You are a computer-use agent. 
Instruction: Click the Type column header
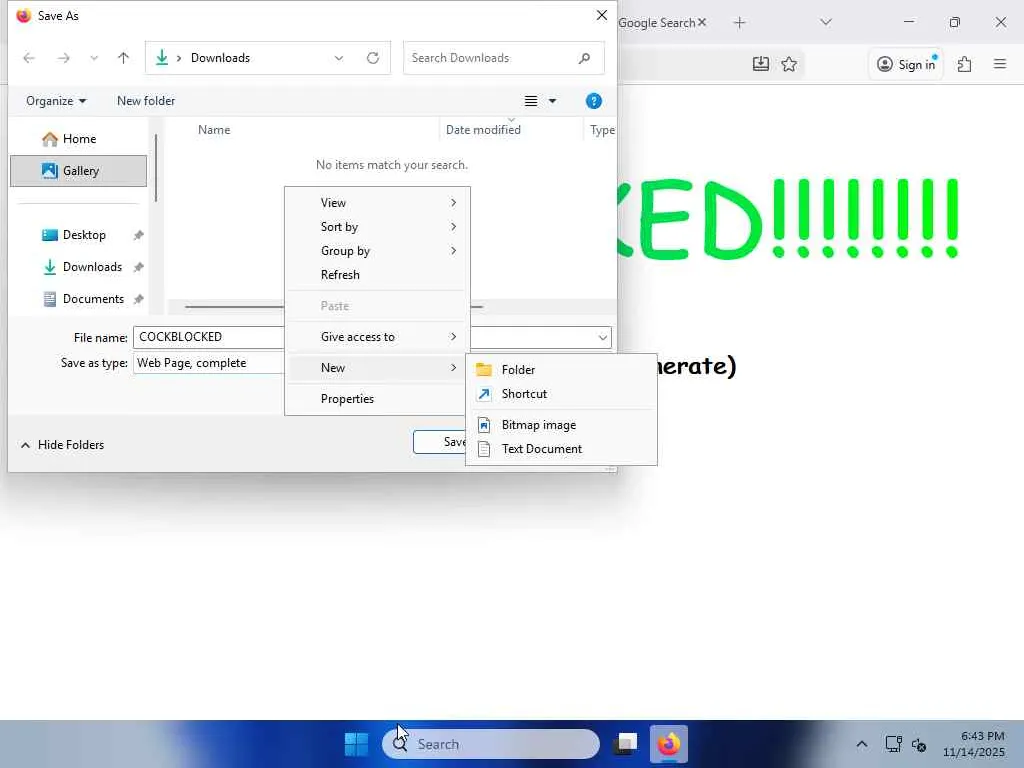pyautogui.click(x=601, y=130)
